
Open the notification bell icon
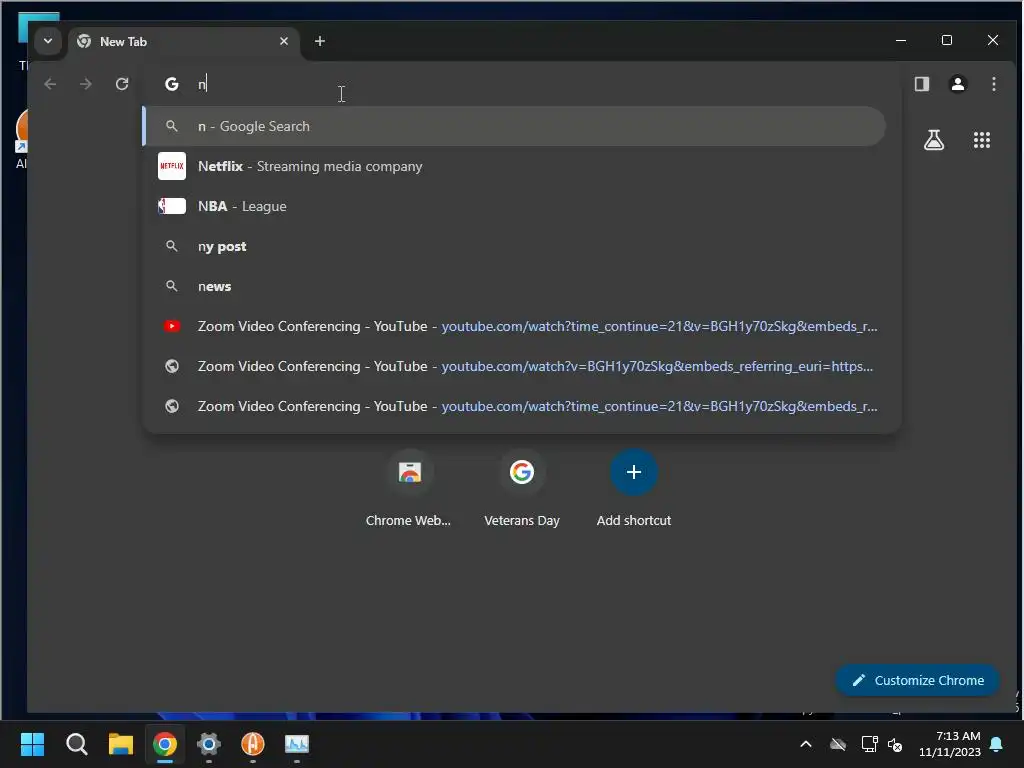997,744
